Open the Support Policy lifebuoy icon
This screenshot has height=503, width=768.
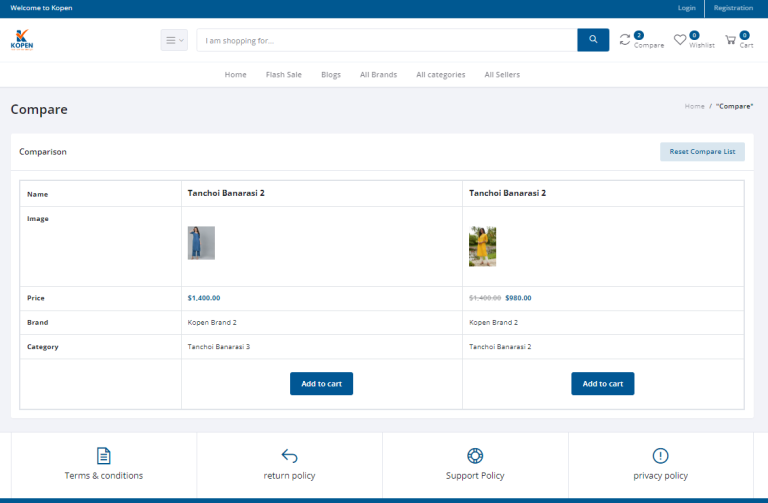[x=475, y=456]
